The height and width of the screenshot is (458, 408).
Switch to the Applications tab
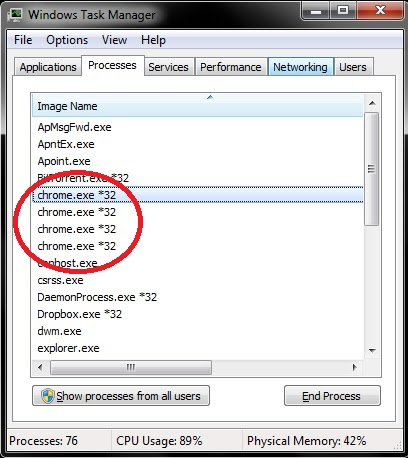click(48, 67)
